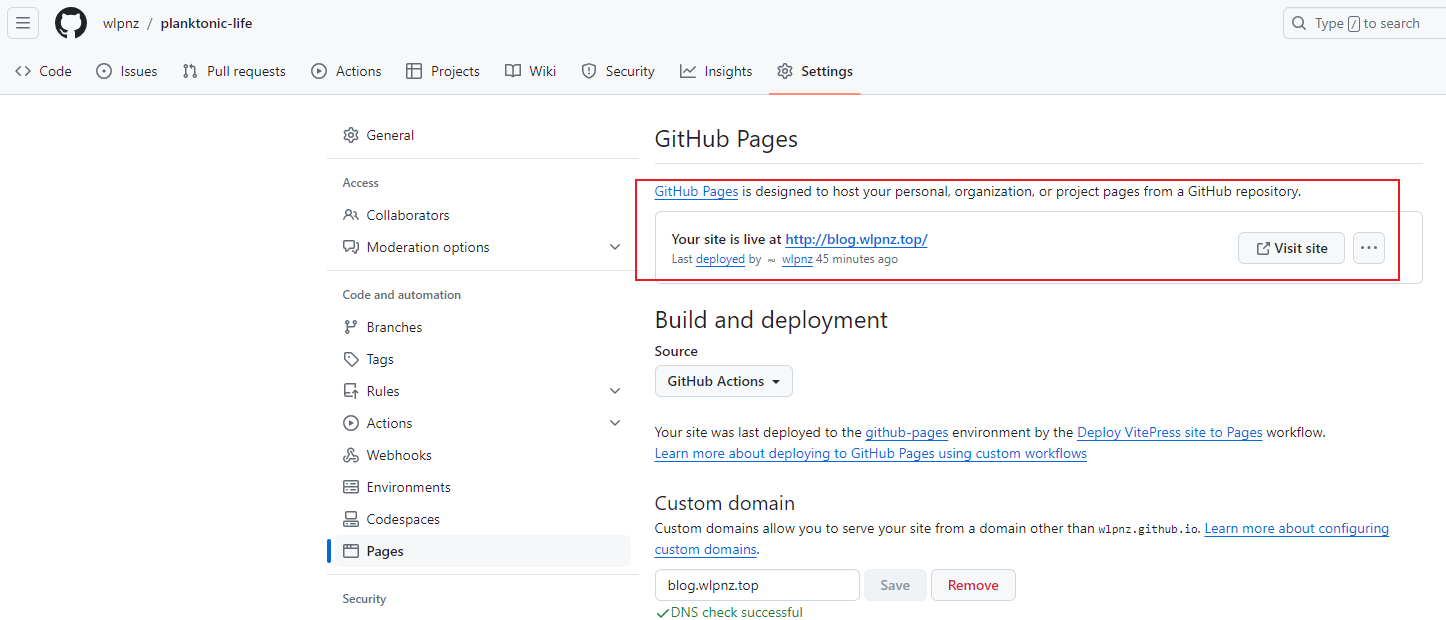Click the Settings gear icon in repo tabs
Image resolution: width=1446 pixels, height=620 pixels.
pyautogui.click(x=785, y=71)
